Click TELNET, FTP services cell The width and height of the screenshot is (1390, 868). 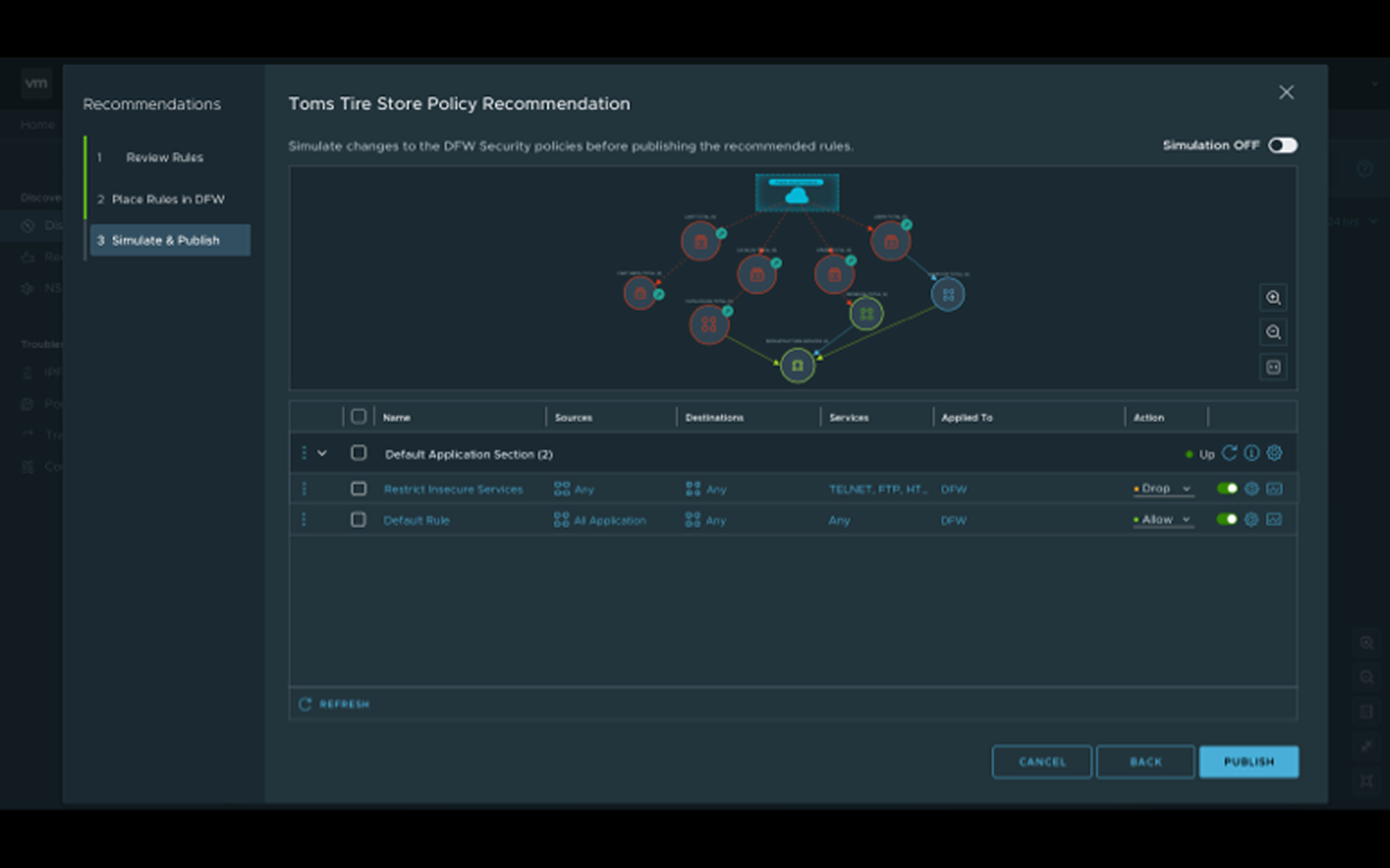click(878, 490)
